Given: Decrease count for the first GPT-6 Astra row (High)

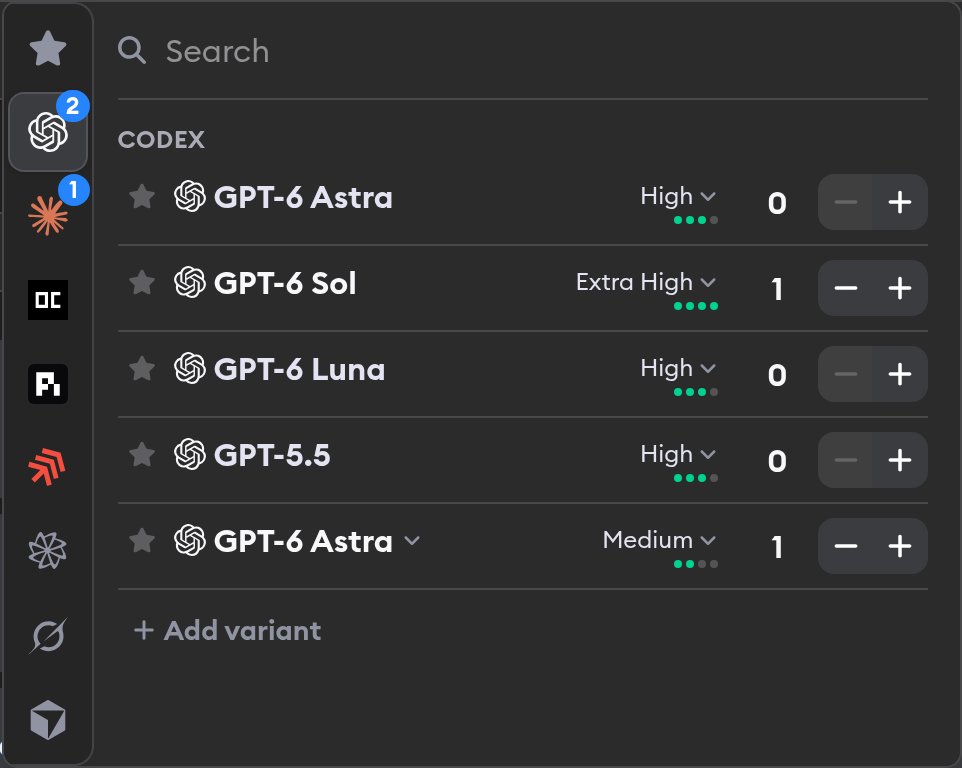Looking at the screenshot, I should coord(845,202).
